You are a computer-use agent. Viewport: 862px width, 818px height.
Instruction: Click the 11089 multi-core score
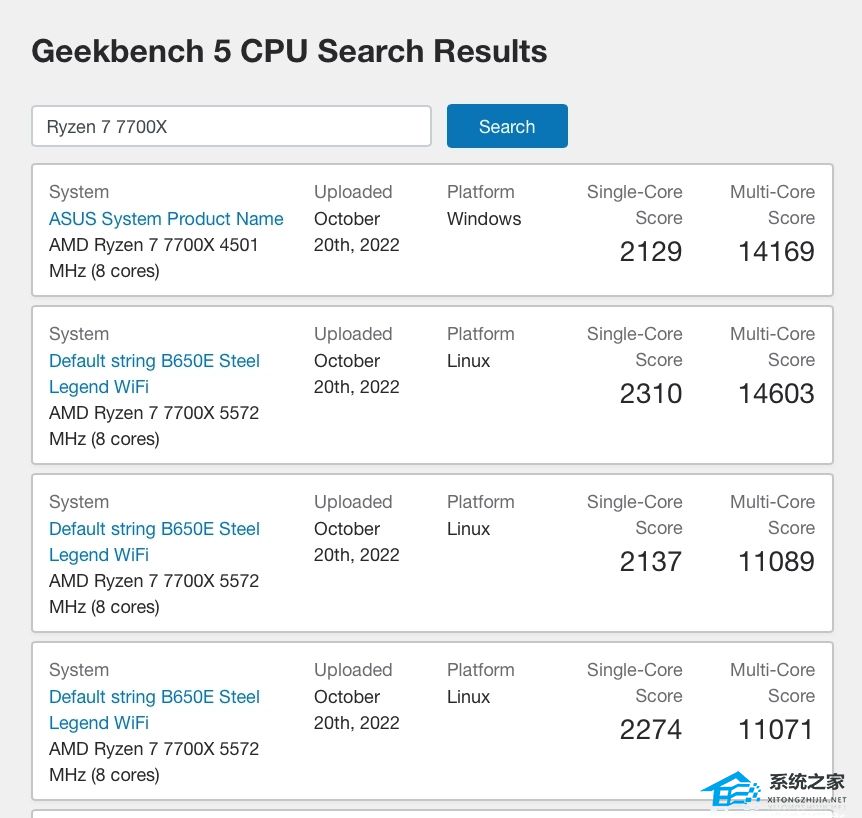tap(776, 561)
